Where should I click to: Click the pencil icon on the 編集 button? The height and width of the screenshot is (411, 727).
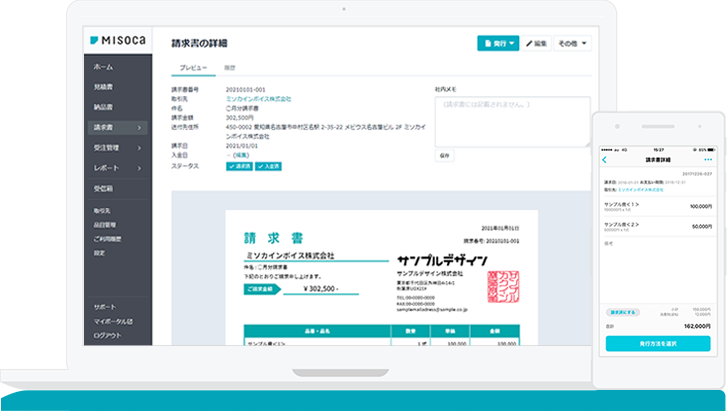[530, 44]
